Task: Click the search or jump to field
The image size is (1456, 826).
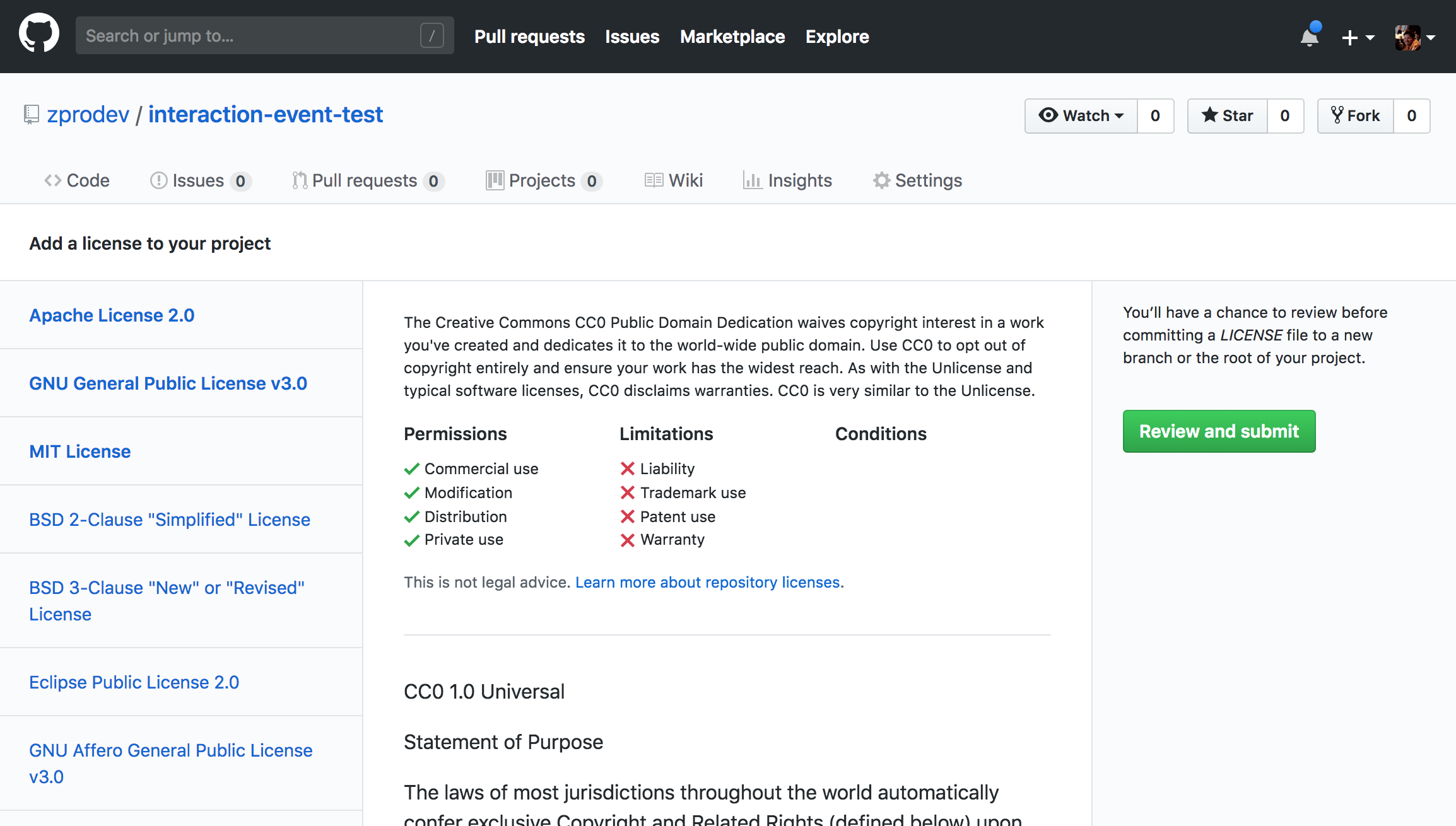Action: [x=252, y=36]
